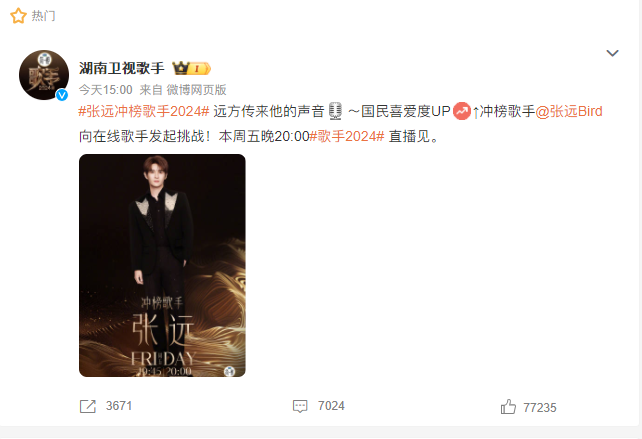This screenshot has width=642, height=439.
Task: Click the 湖南卫视歌手 account name
Action: 122,68
